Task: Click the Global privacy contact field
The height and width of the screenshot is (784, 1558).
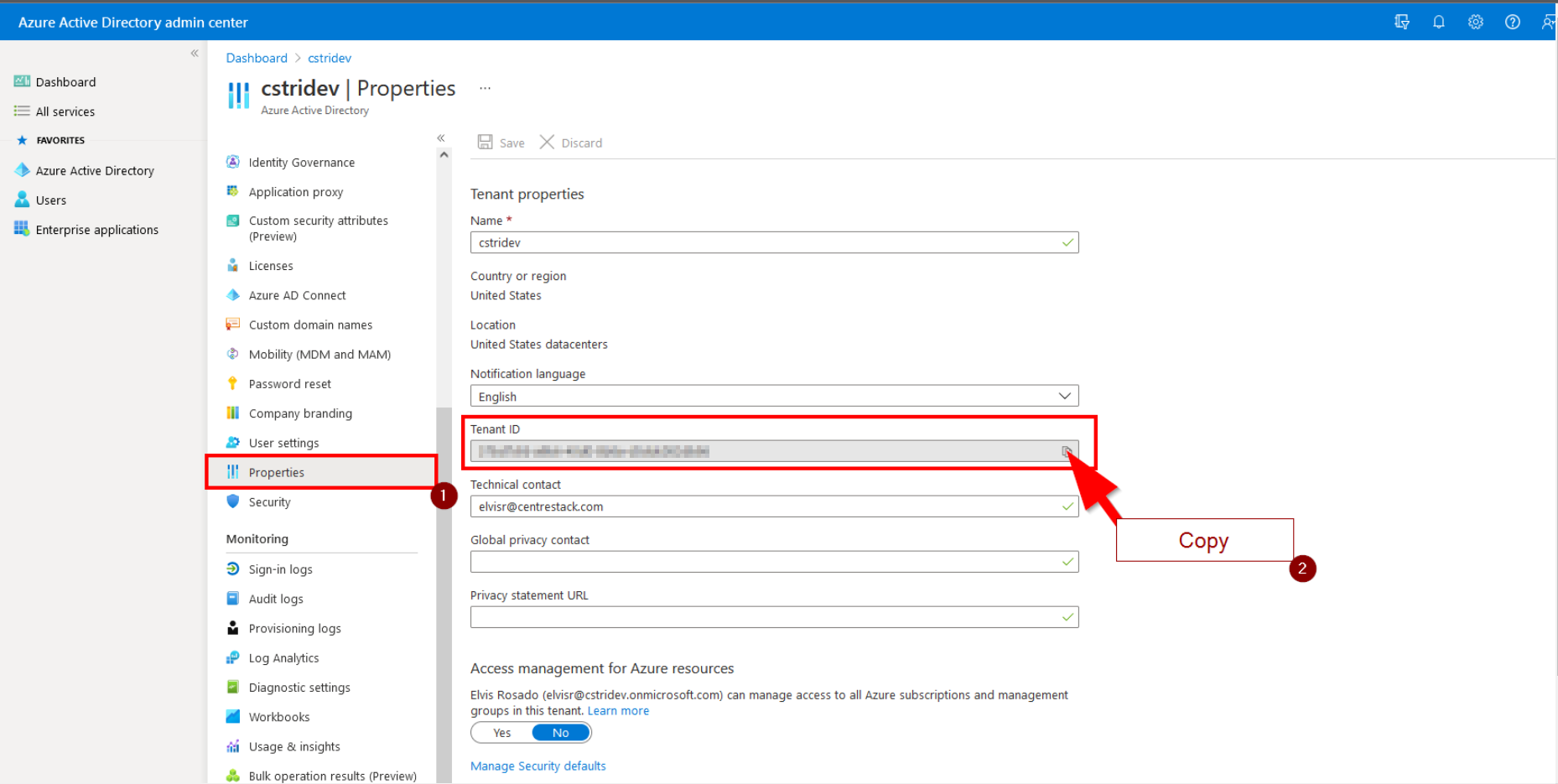Action: [774, 562]
